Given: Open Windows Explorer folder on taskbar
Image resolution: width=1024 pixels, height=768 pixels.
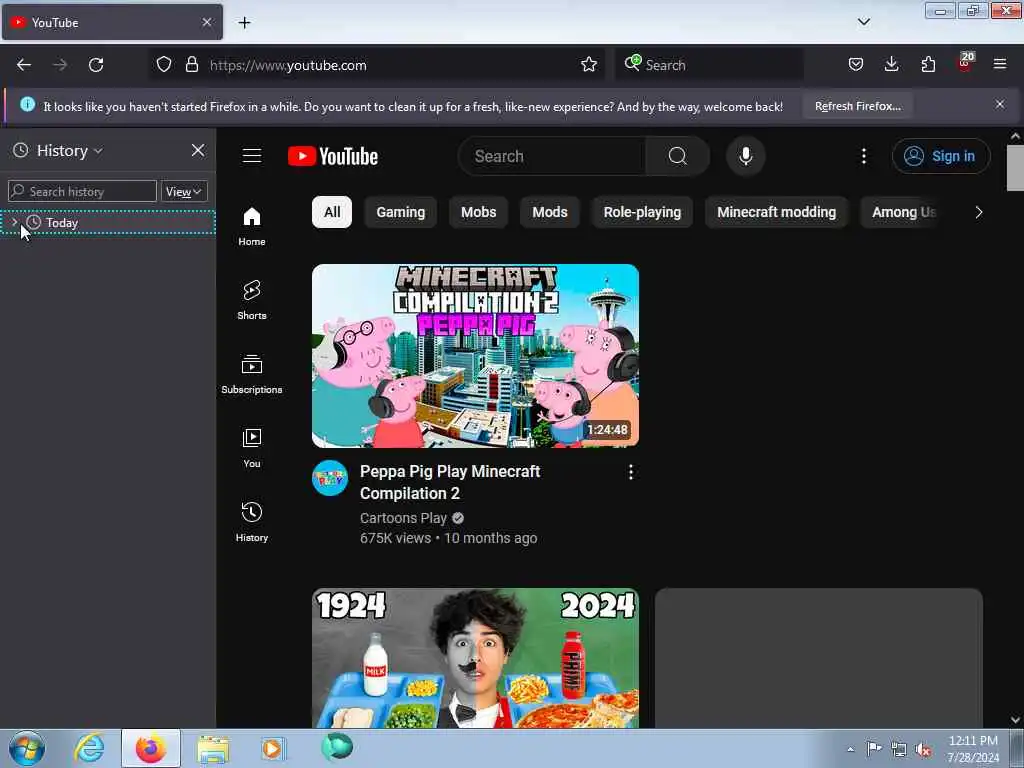Looking at the screenshot, I should point(213,748).
